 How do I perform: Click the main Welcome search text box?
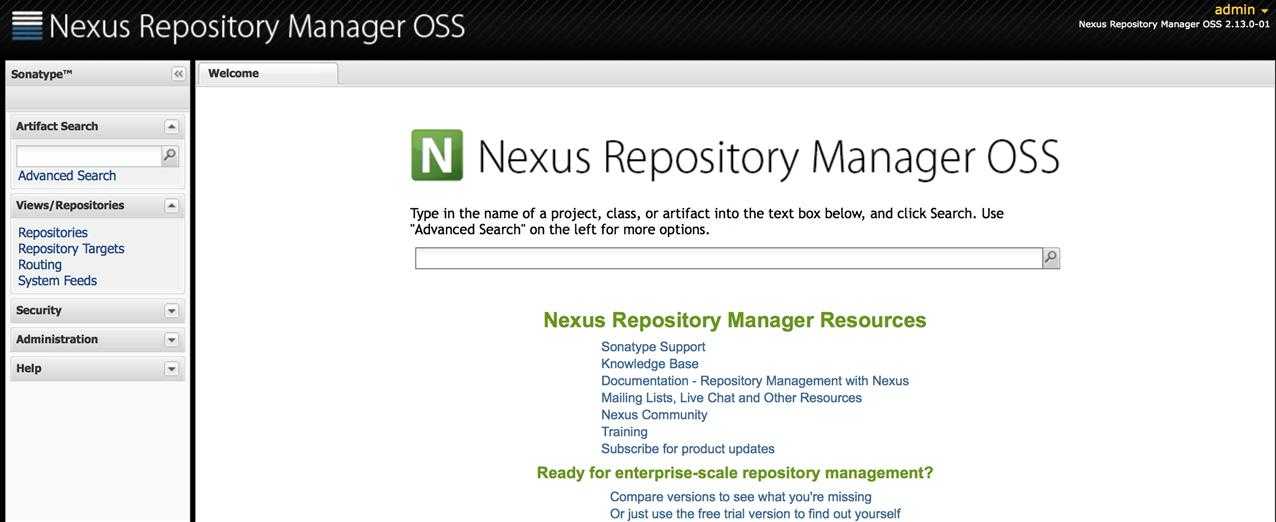pyautogui.click(x=729, y=258)
